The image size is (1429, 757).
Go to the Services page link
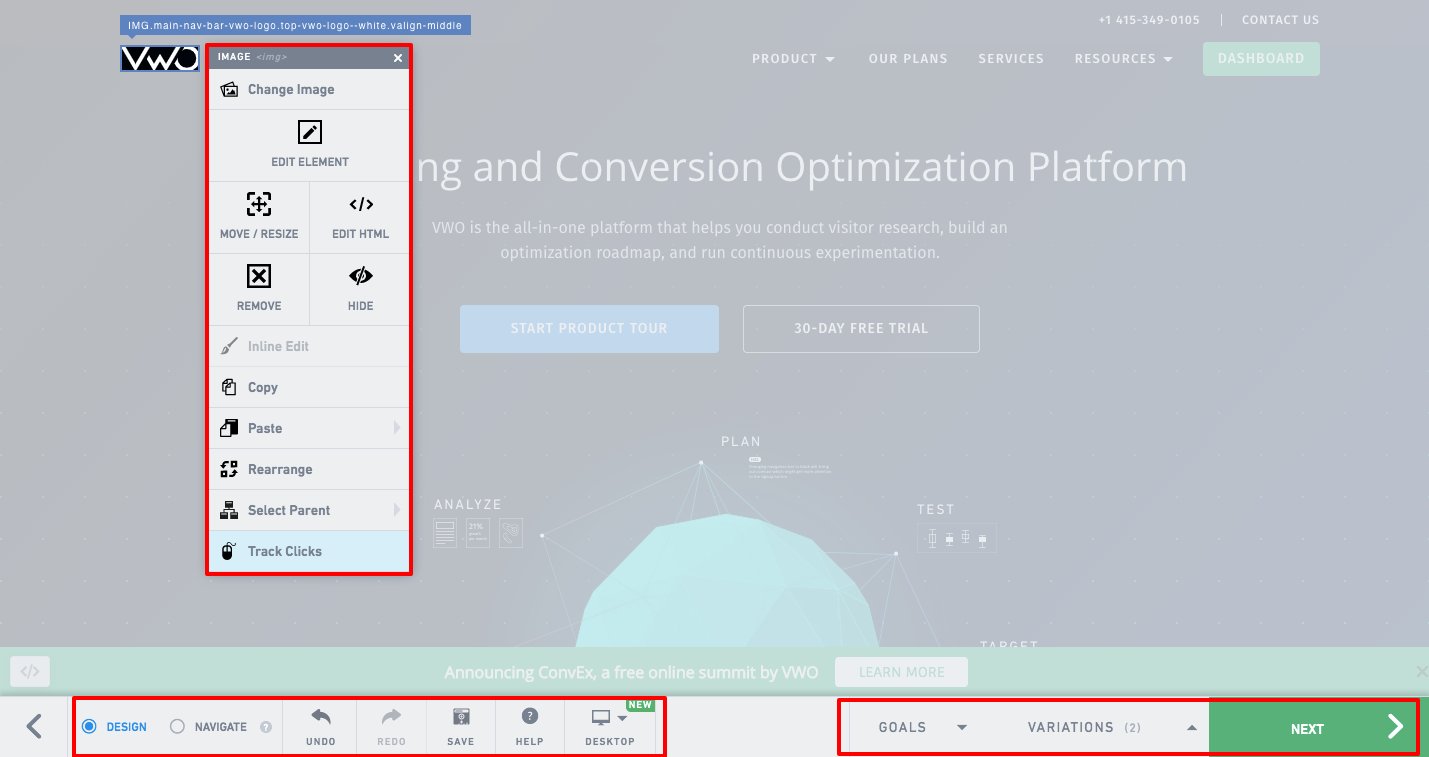pos(1011,59)
